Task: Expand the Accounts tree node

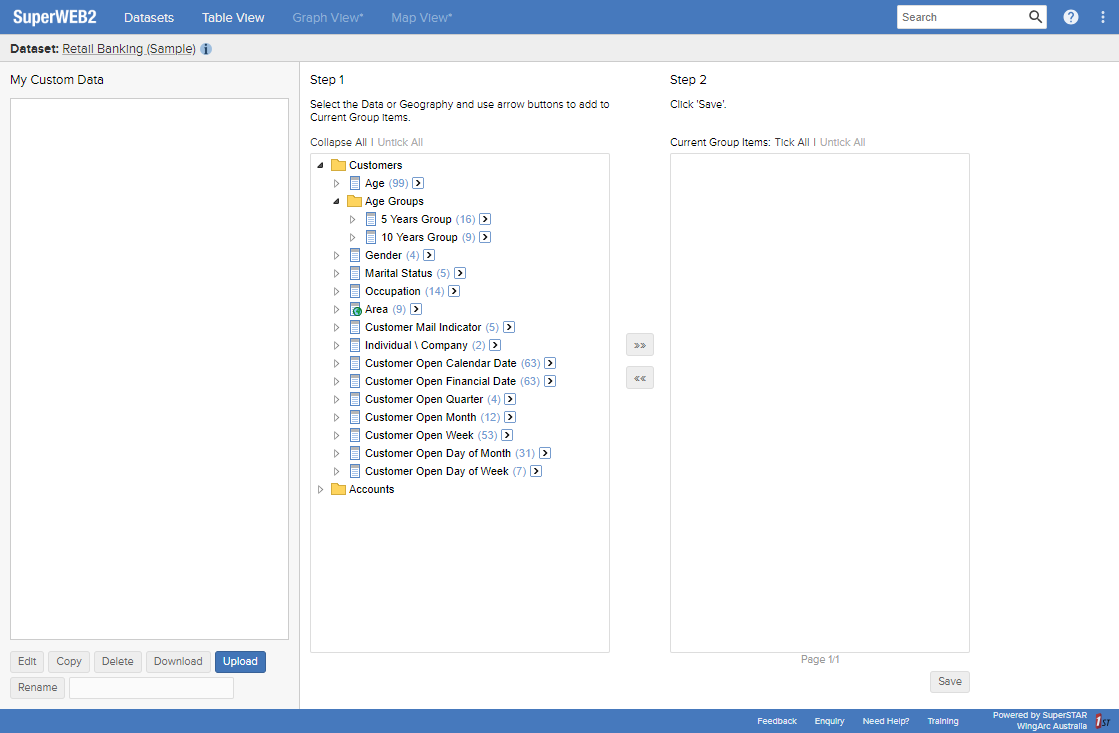Action: click(321, 489)
